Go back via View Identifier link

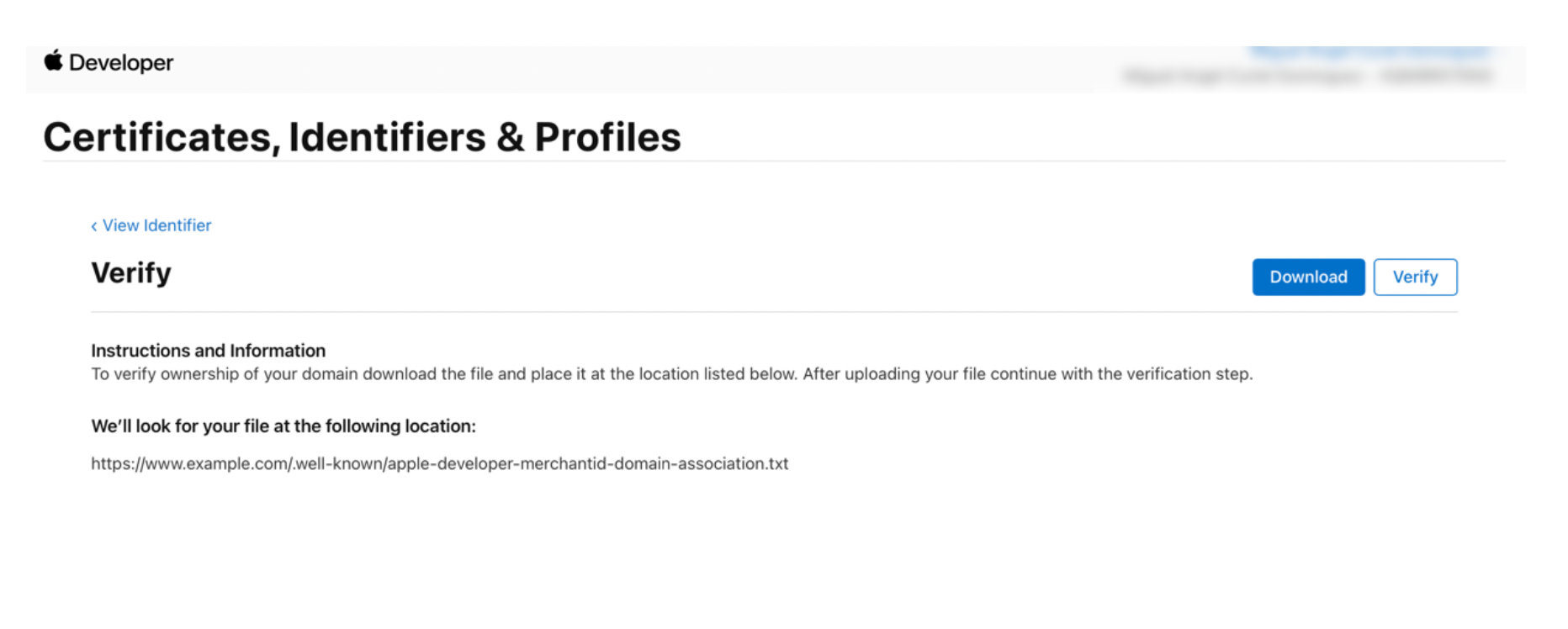pos(156,225)
